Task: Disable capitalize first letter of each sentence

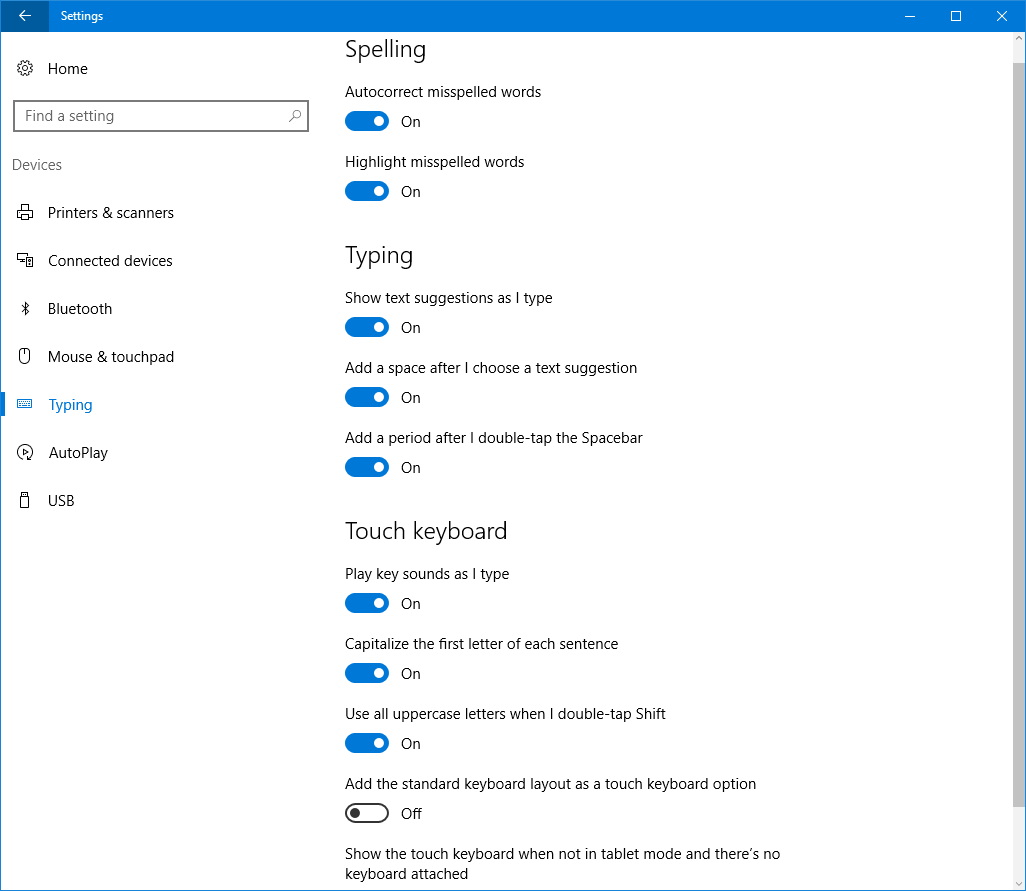Action: [x=367, y=674]
